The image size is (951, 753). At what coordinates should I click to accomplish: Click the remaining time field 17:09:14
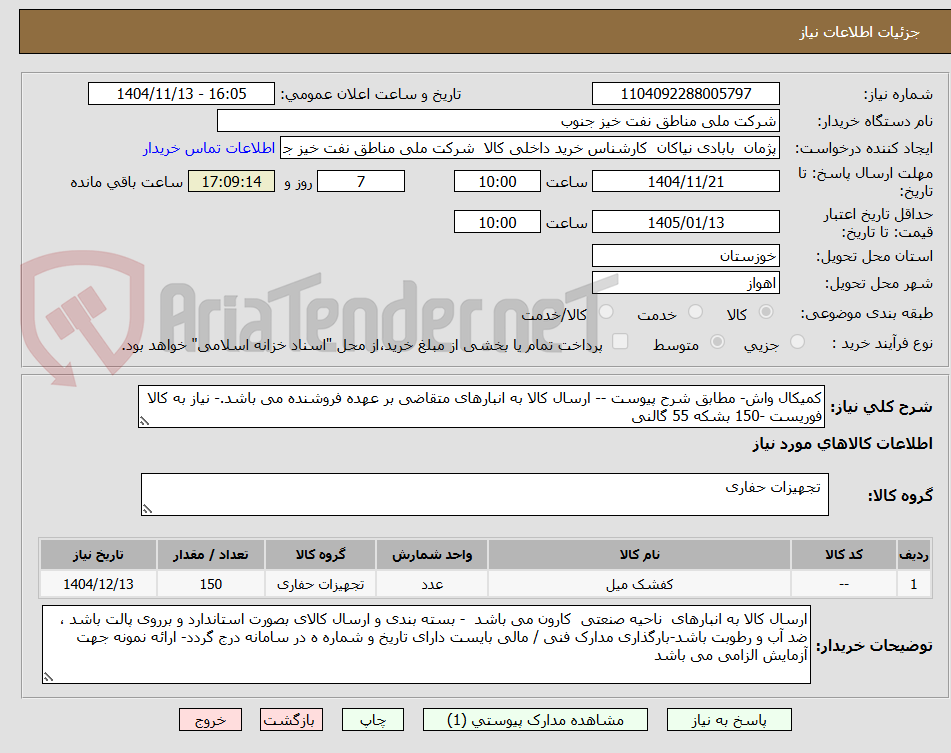click(232, 181)
